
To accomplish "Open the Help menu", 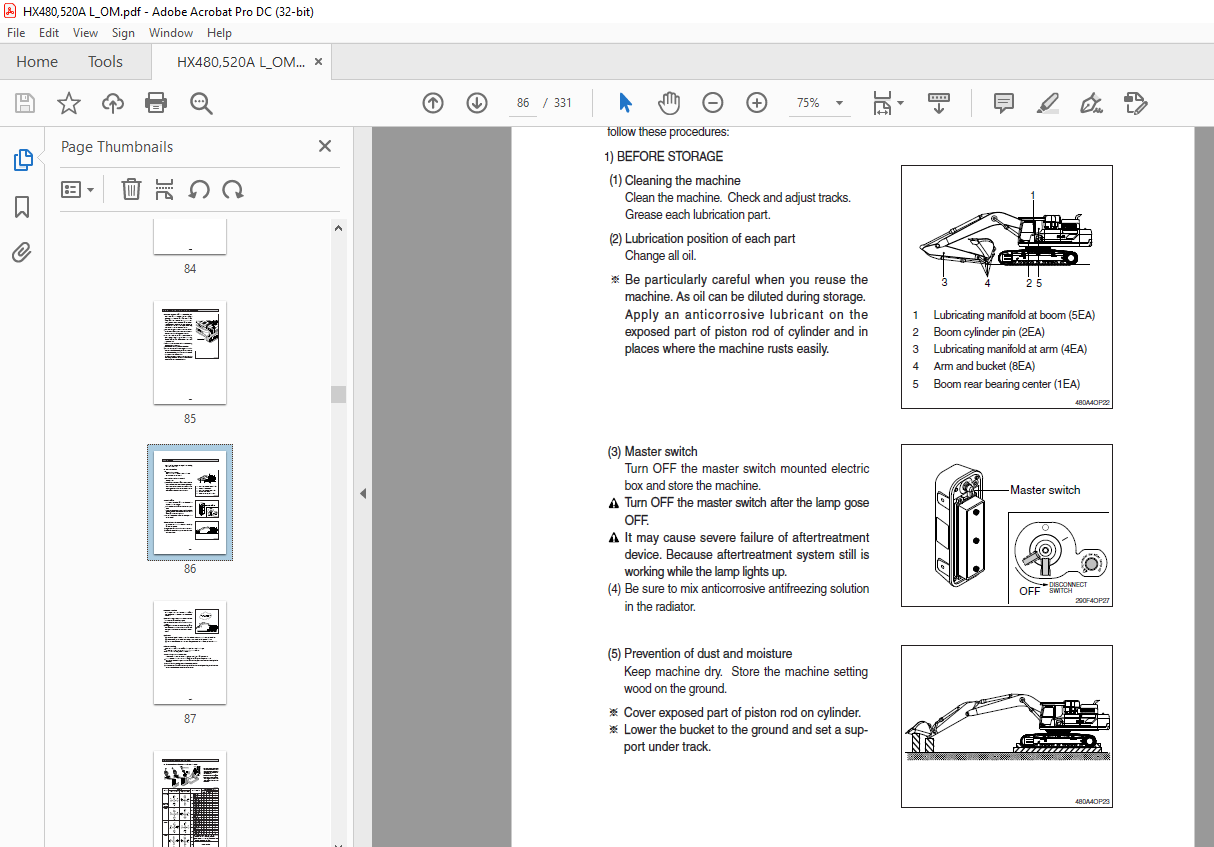I will click(x=219, y=33).
